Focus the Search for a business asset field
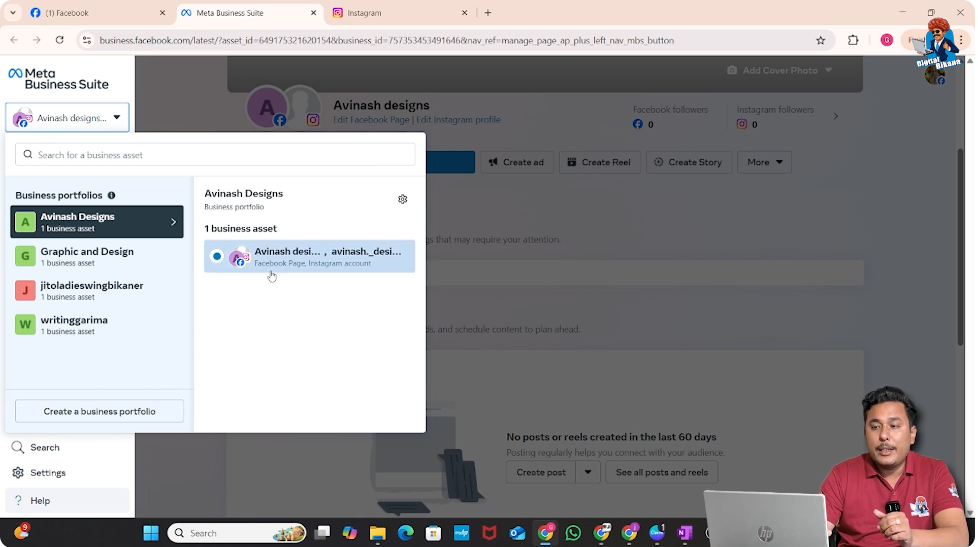The width and height of the screenshot is (978, 547). point(215,155)
